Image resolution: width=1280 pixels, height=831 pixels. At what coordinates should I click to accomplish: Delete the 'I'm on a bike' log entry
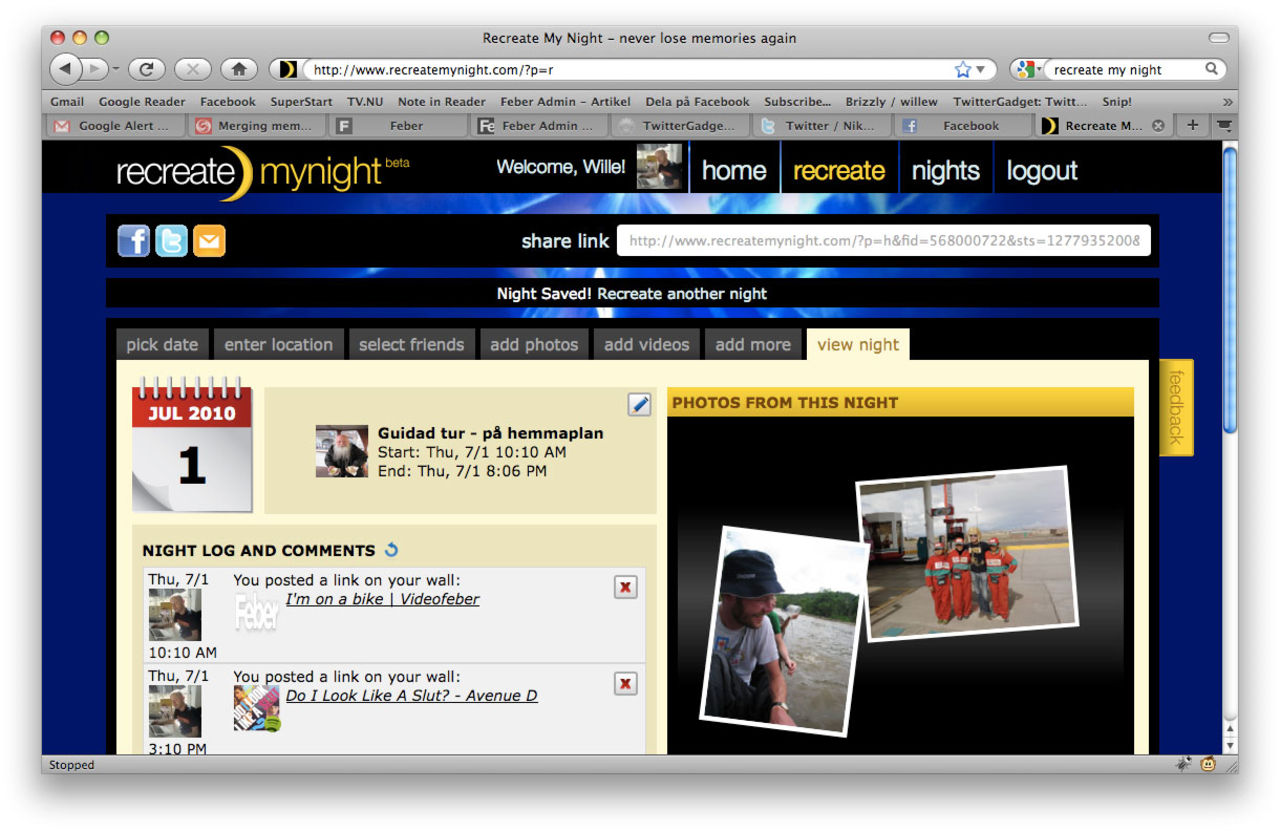pos(625,587)
